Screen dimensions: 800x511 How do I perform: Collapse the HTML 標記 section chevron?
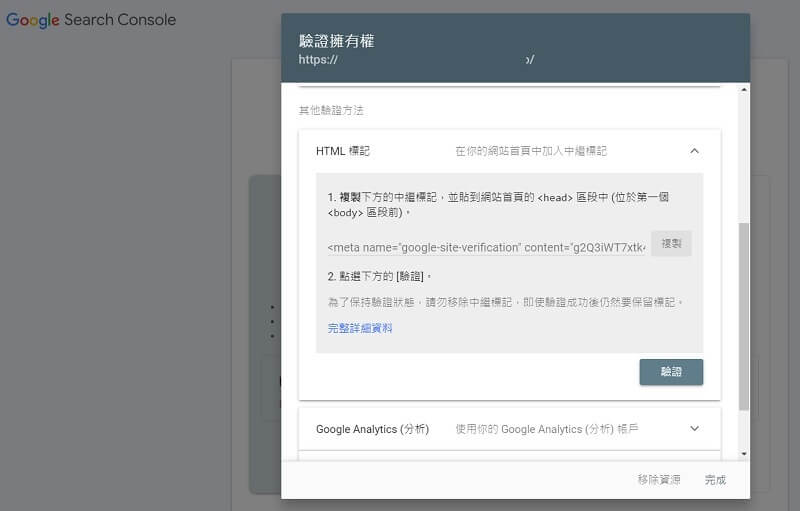[x=694, y=151]
